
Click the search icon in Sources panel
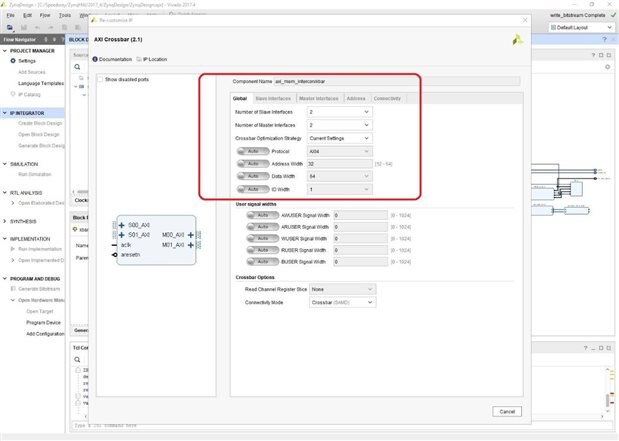pyautogui.click(x=77, y=67)
